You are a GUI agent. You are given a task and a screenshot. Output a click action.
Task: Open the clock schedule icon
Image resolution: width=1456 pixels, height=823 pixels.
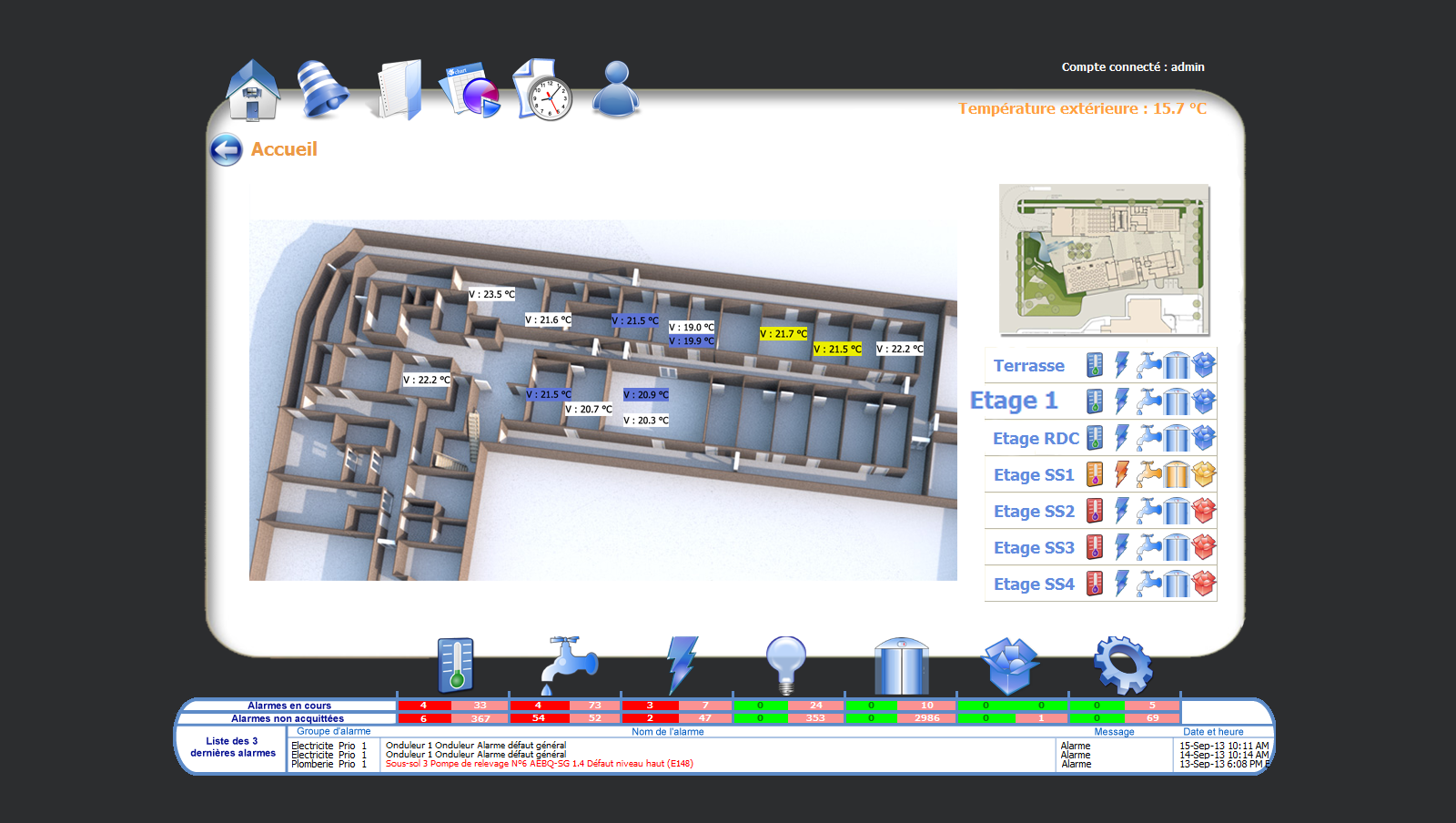543,91
